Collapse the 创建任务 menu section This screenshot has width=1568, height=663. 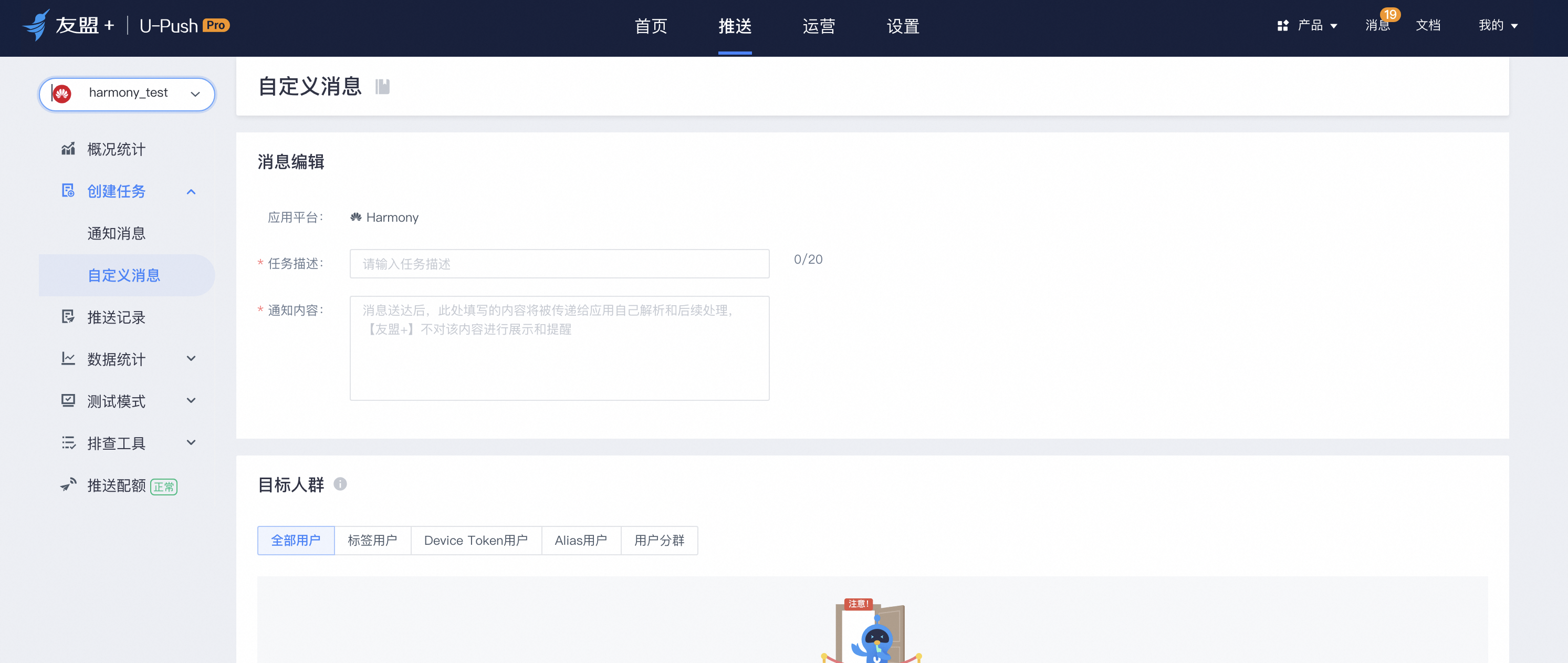point(191,192)
